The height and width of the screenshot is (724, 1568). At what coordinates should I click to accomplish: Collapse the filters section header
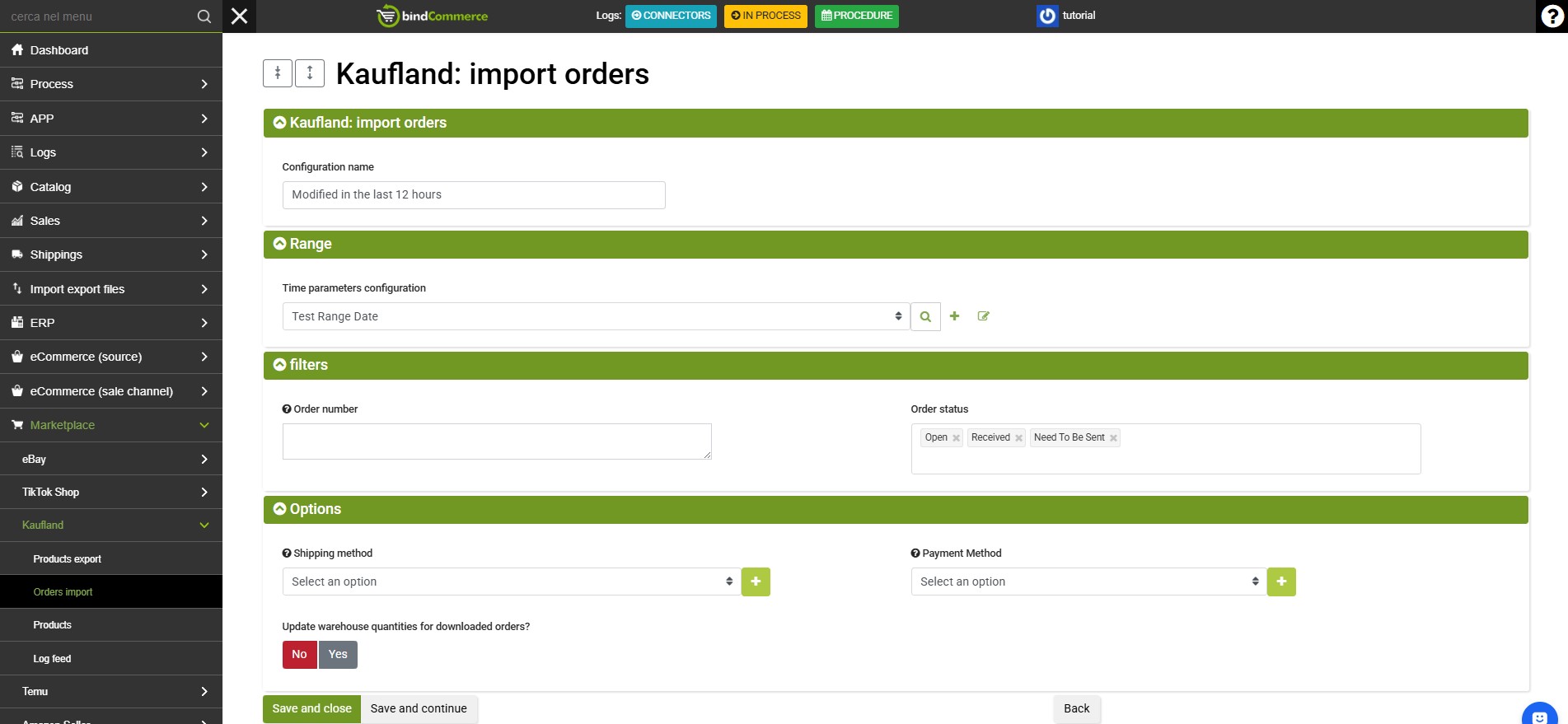pyautogui.click(x=896, y=365)
